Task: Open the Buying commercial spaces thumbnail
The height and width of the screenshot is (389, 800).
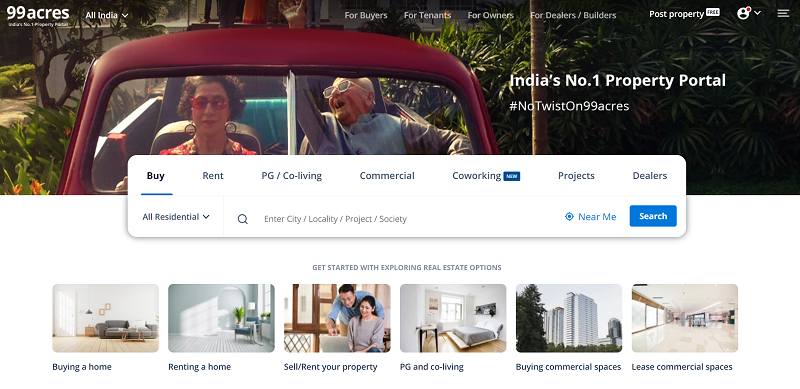Action: tap(569, 318)
